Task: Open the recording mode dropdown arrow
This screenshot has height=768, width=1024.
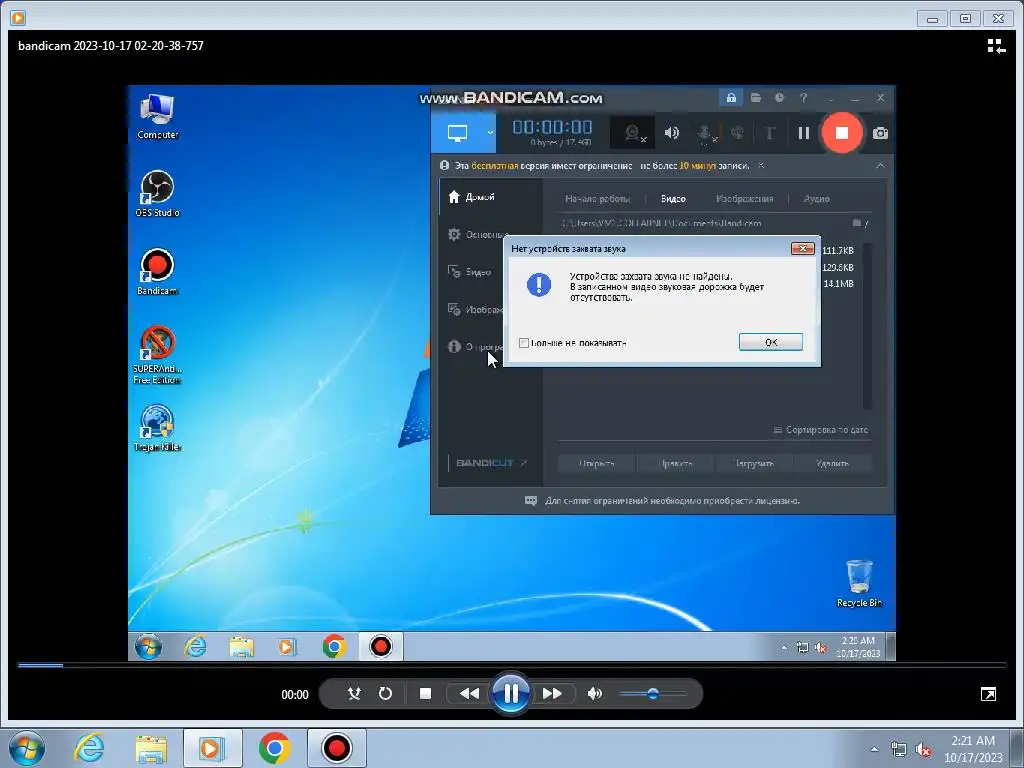Action: coord(490,133)
